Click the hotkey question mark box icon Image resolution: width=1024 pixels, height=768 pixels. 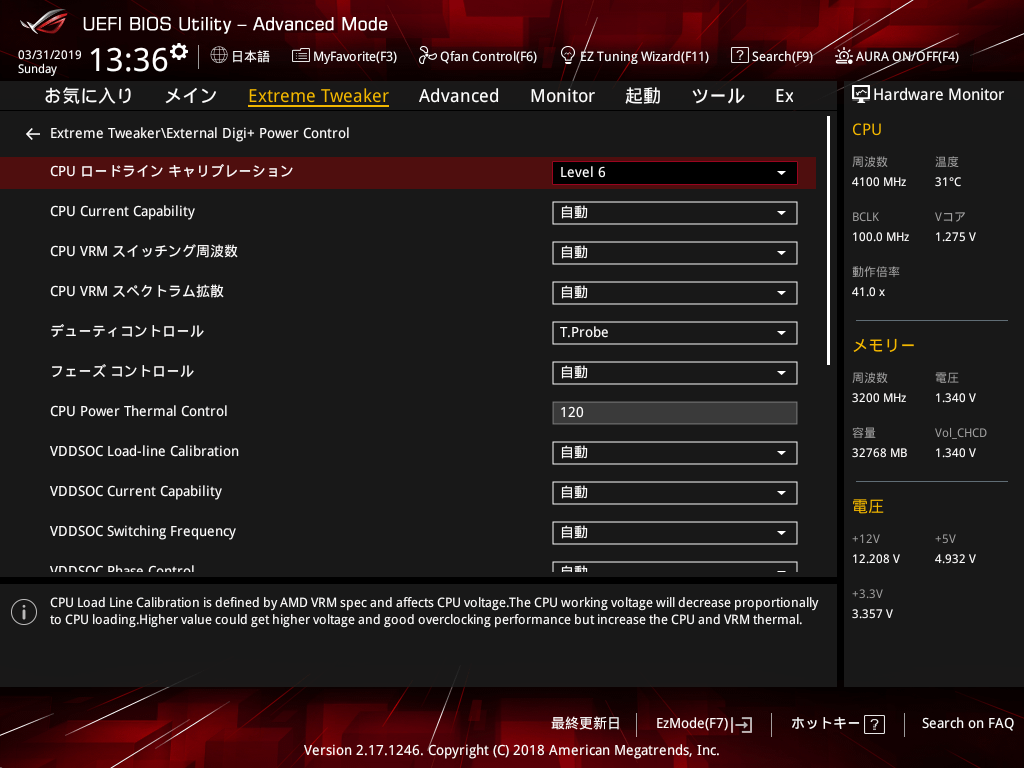click(874, 724)
